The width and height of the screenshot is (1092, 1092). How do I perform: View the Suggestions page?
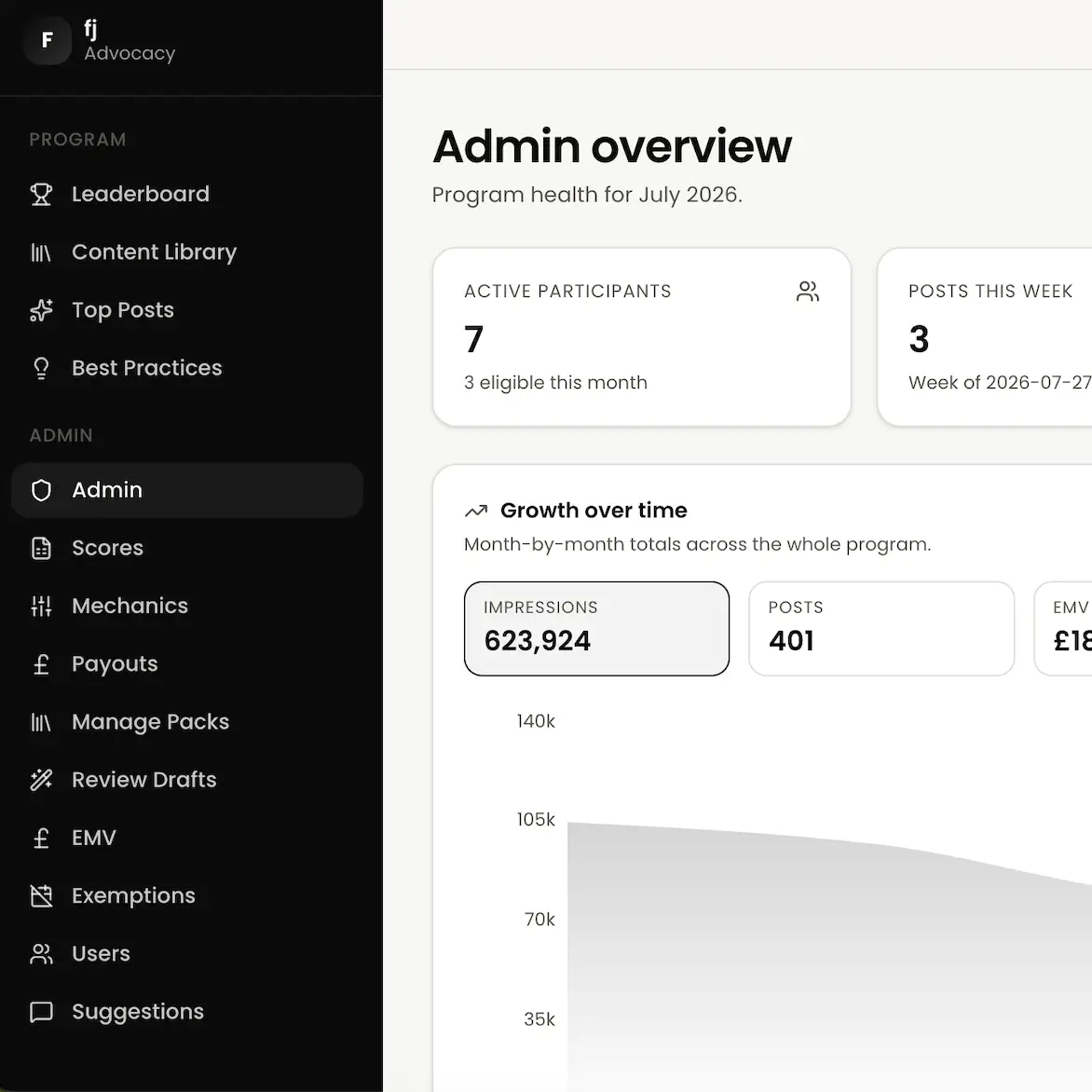tap(186, 1011)
